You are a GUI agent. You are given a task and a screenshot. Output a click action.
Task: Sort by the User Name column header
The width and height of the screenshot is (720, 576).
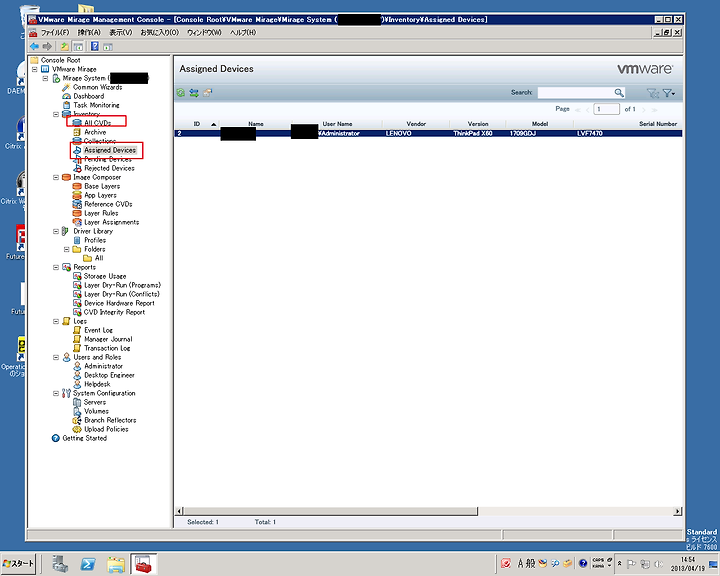click(x=337, y=124)
